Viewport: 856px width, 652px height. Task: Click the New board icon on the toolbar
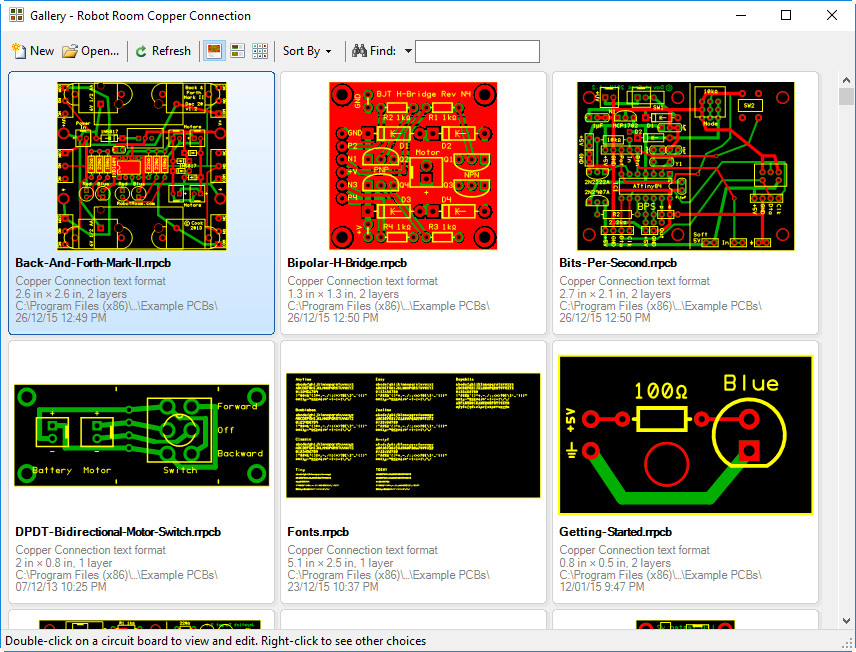coord(18,50)
